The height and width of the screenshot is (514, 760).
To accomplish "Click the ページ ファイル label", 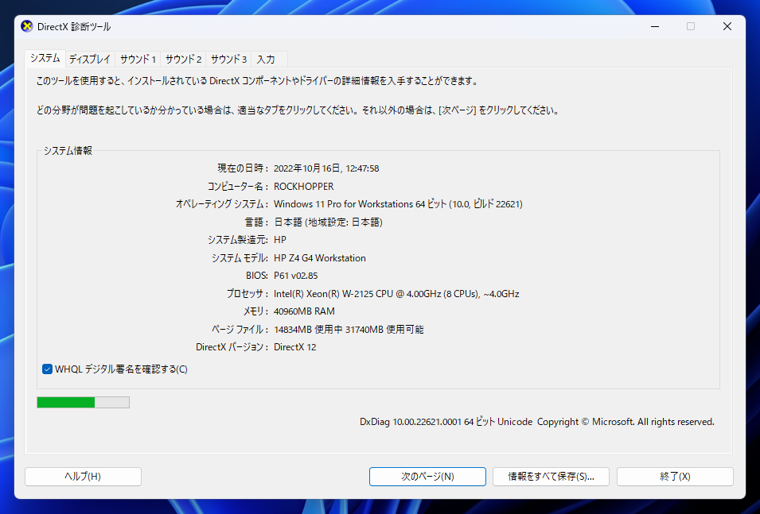I will [x=239, y=330].
